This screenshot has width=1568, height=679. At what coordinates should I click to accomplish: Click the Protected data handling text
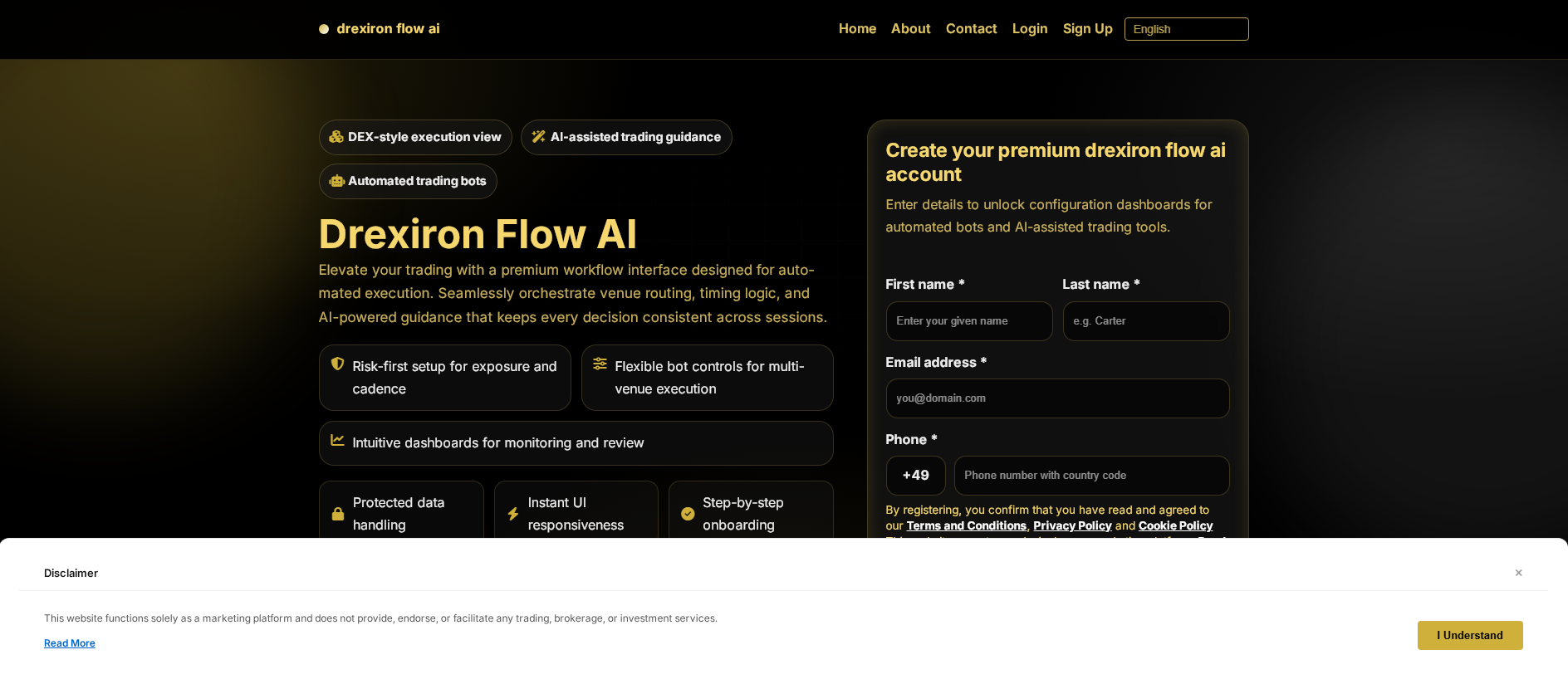coord(399,514)
